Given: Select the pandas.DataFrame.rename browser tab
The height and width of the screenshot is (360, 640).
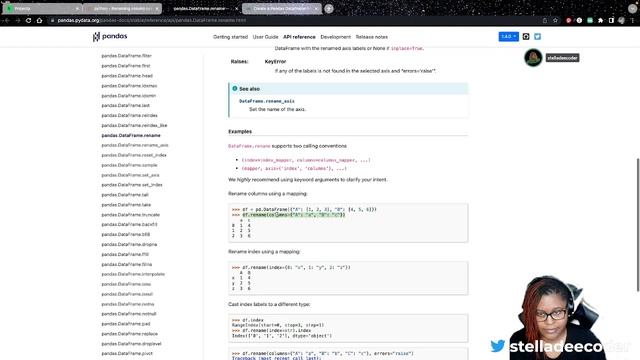Looking at the screenshot, I should click(202, 9).
